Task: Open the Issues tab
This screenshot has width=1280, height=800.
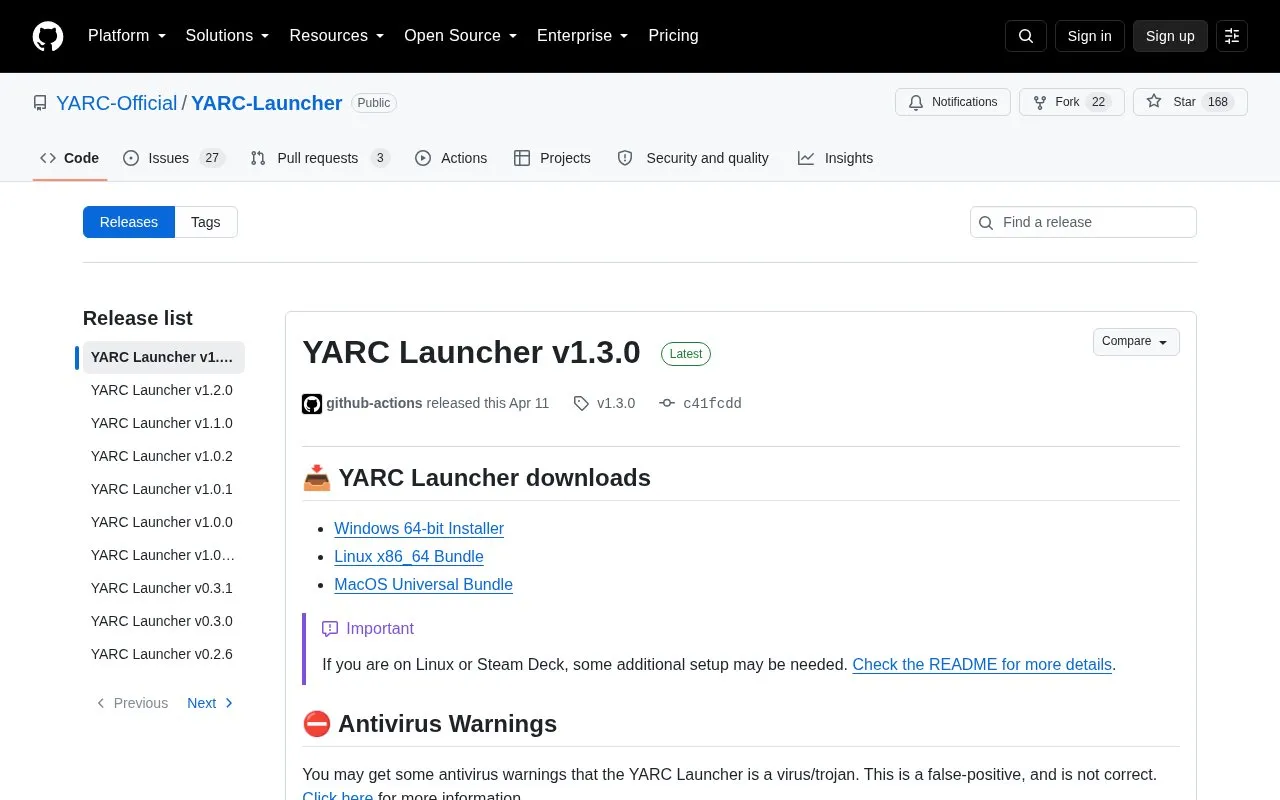Action: coord(174,158)
